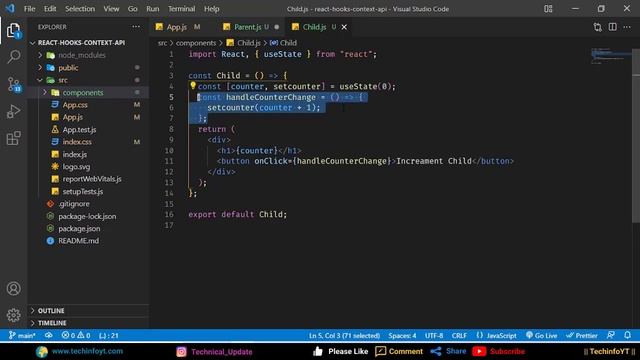Viewport: 640px width, 360px height.
Task: Open the File menu
Action: (29, 9)
